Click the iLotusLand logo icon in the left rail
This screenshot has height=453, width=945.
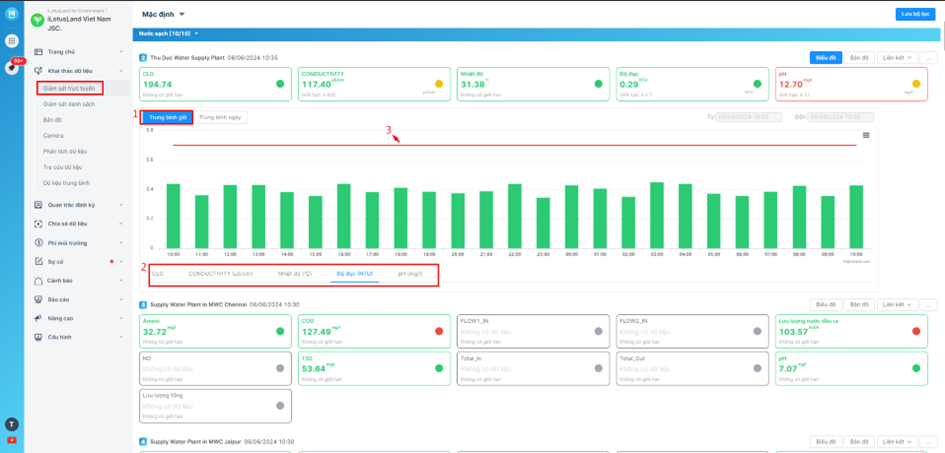pyautogui.click(x=11, y=14)
